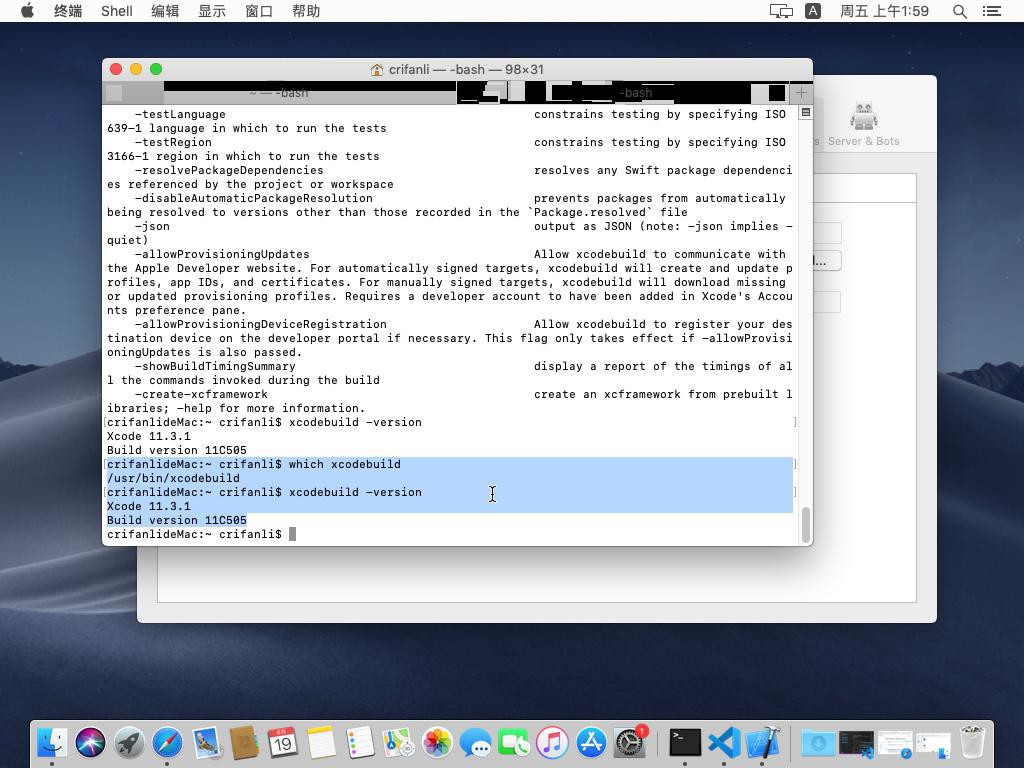This screenshot has width=1024, height=768.
Task: Click the Terminal vertical scrollbar thumb
Action: (806, 524)
